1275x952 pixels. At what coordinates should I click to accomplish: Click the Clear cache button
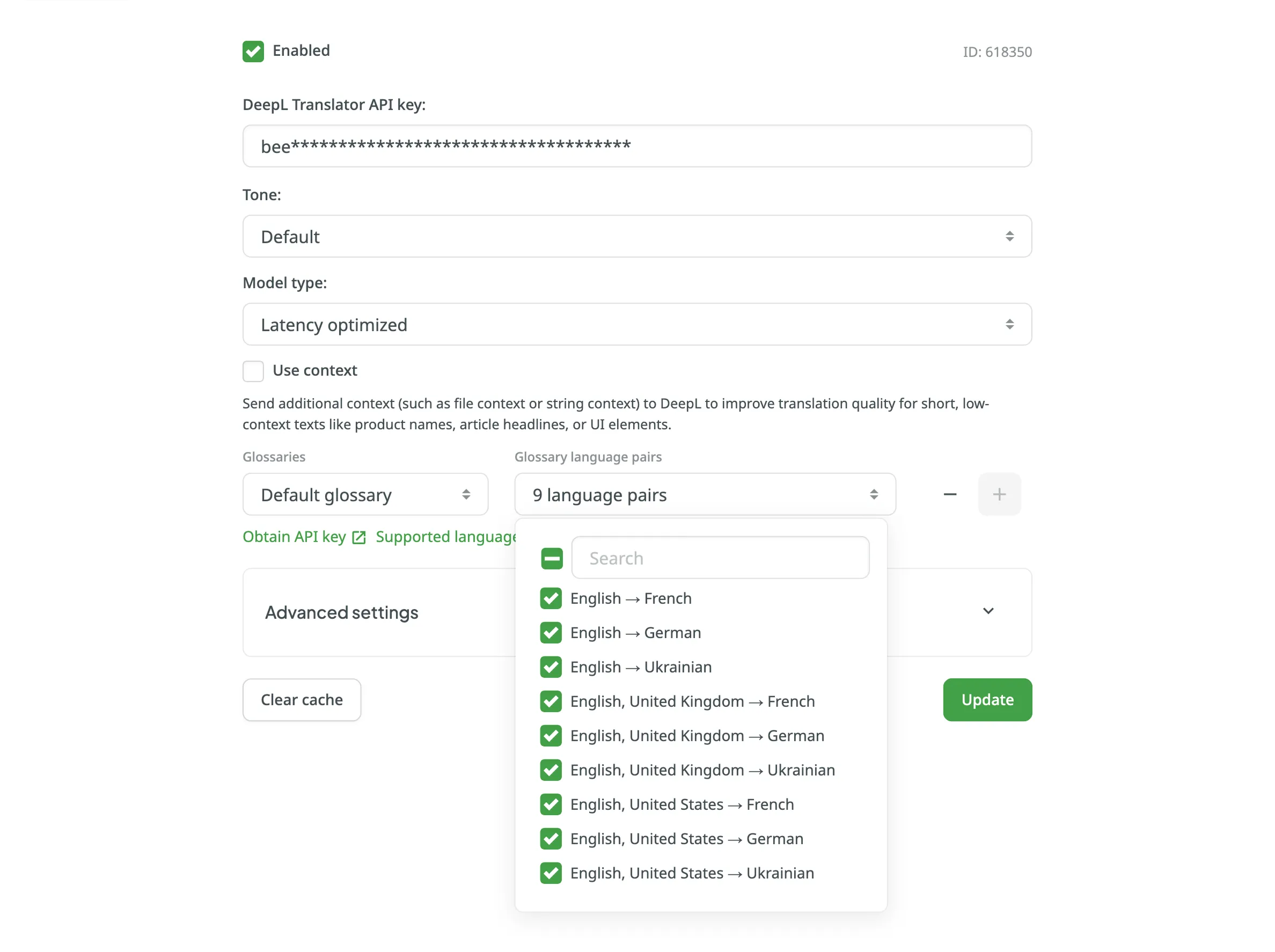(302, 700)
